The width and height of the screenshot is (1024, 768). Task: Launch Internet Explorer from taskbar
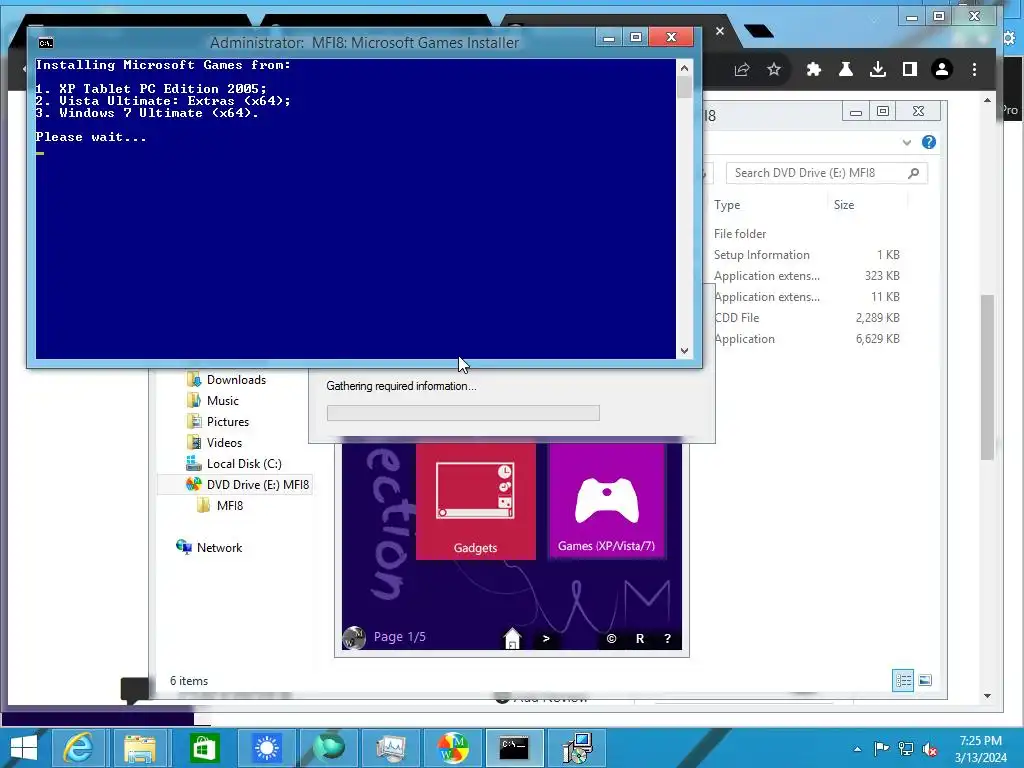point(78,748)
